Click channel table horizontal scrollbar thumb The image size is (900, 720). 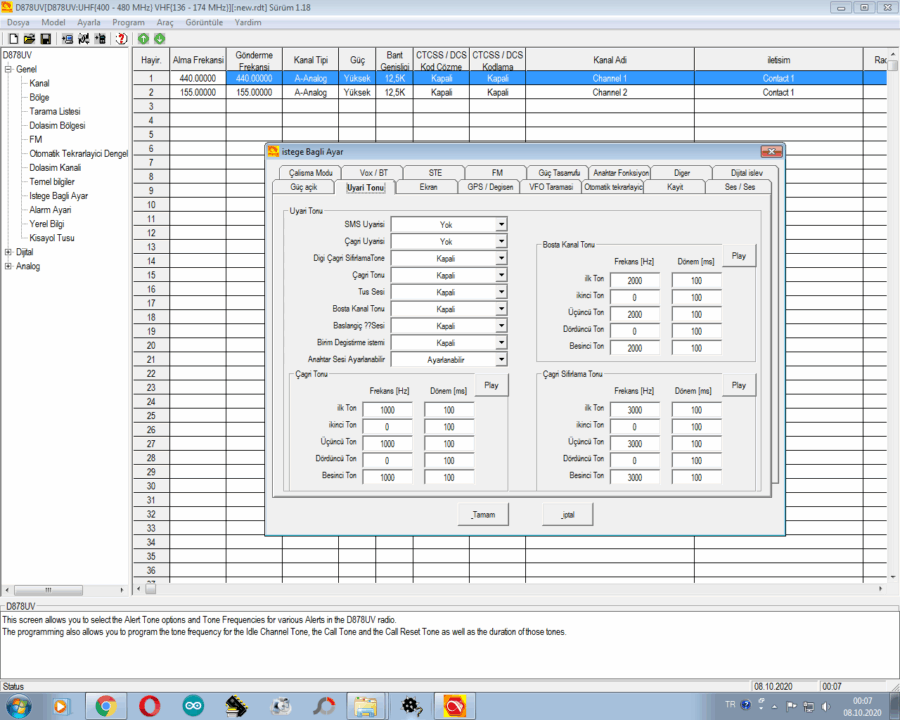pos(150,589)
